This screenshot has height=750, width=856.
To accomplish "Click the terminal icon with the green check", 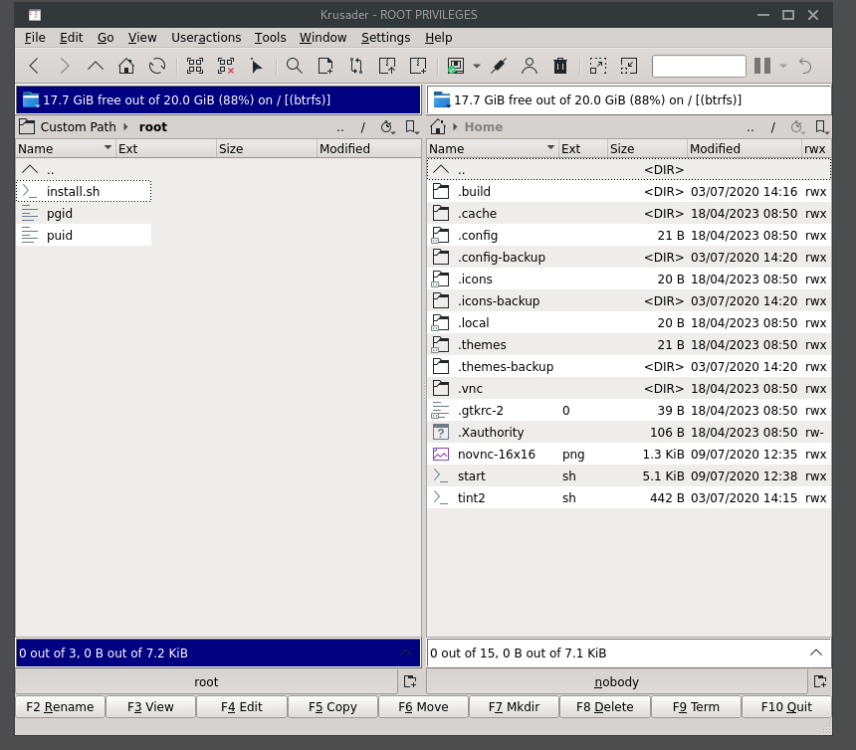I will 456,66.
